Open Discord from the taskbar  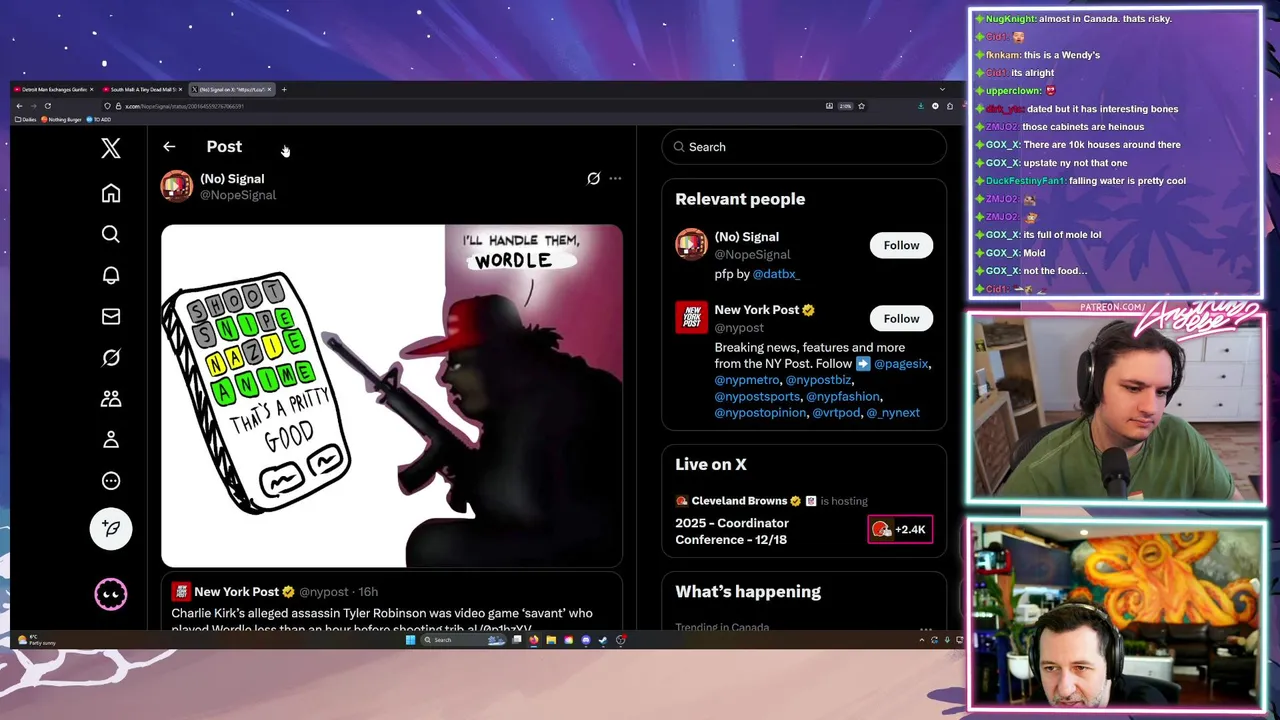pos(586,640)
